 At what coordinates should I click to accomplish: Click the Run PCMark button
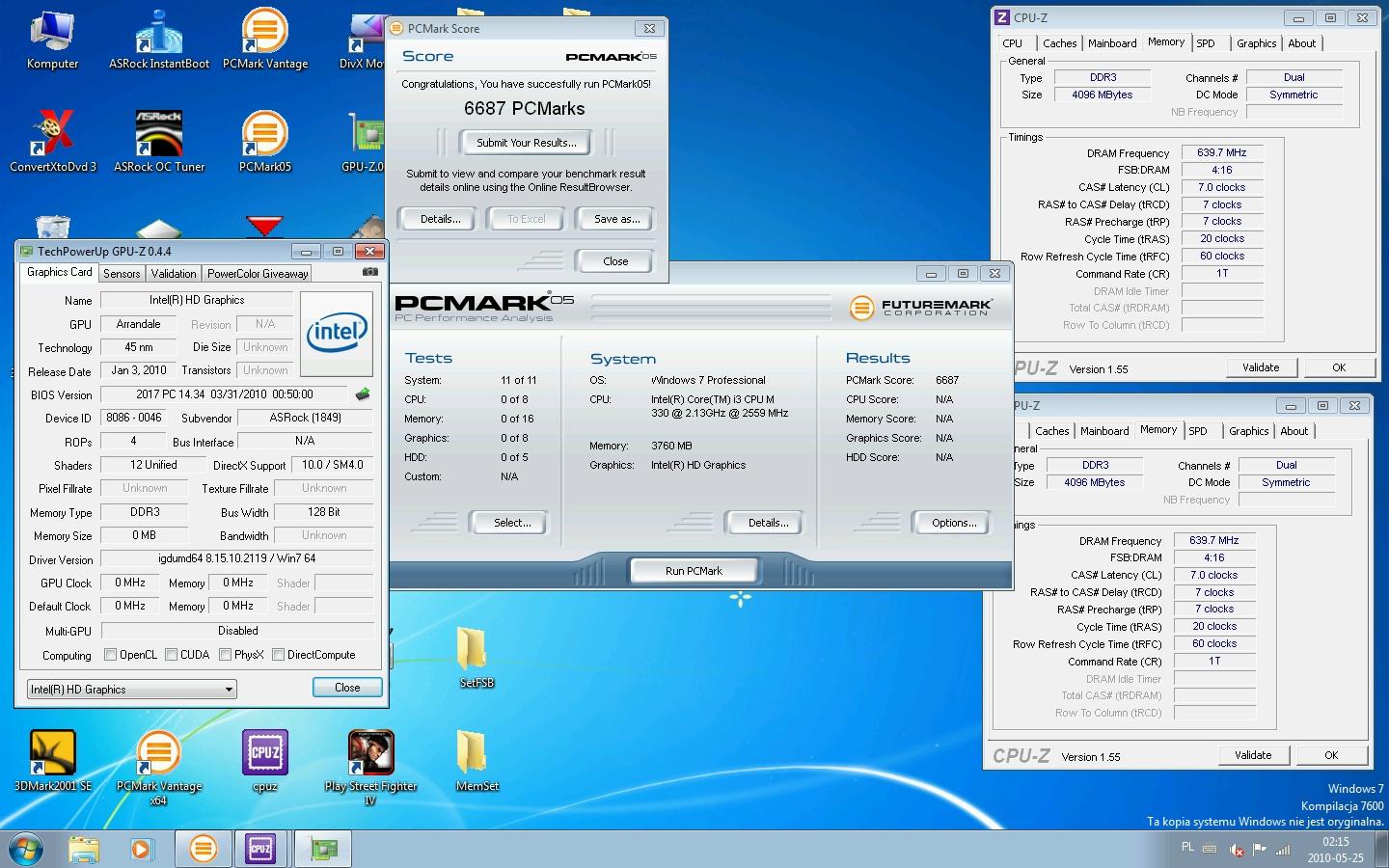694,571
